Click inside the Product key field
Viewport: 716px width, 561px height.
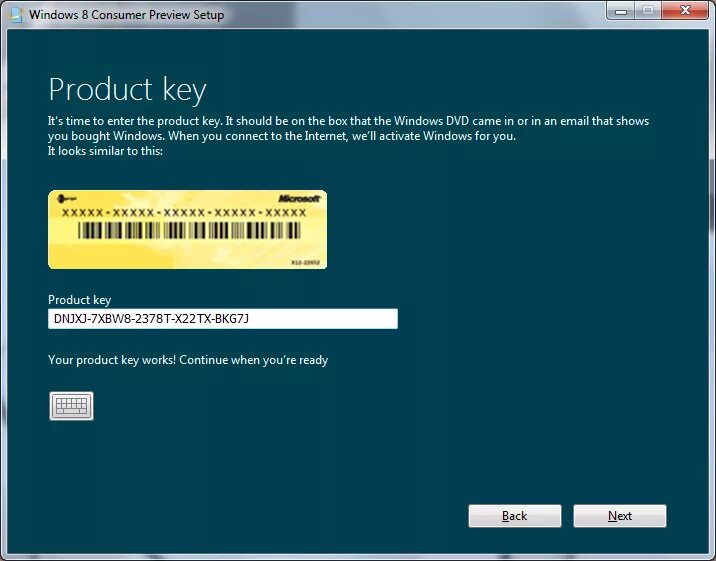coord(223,319)
